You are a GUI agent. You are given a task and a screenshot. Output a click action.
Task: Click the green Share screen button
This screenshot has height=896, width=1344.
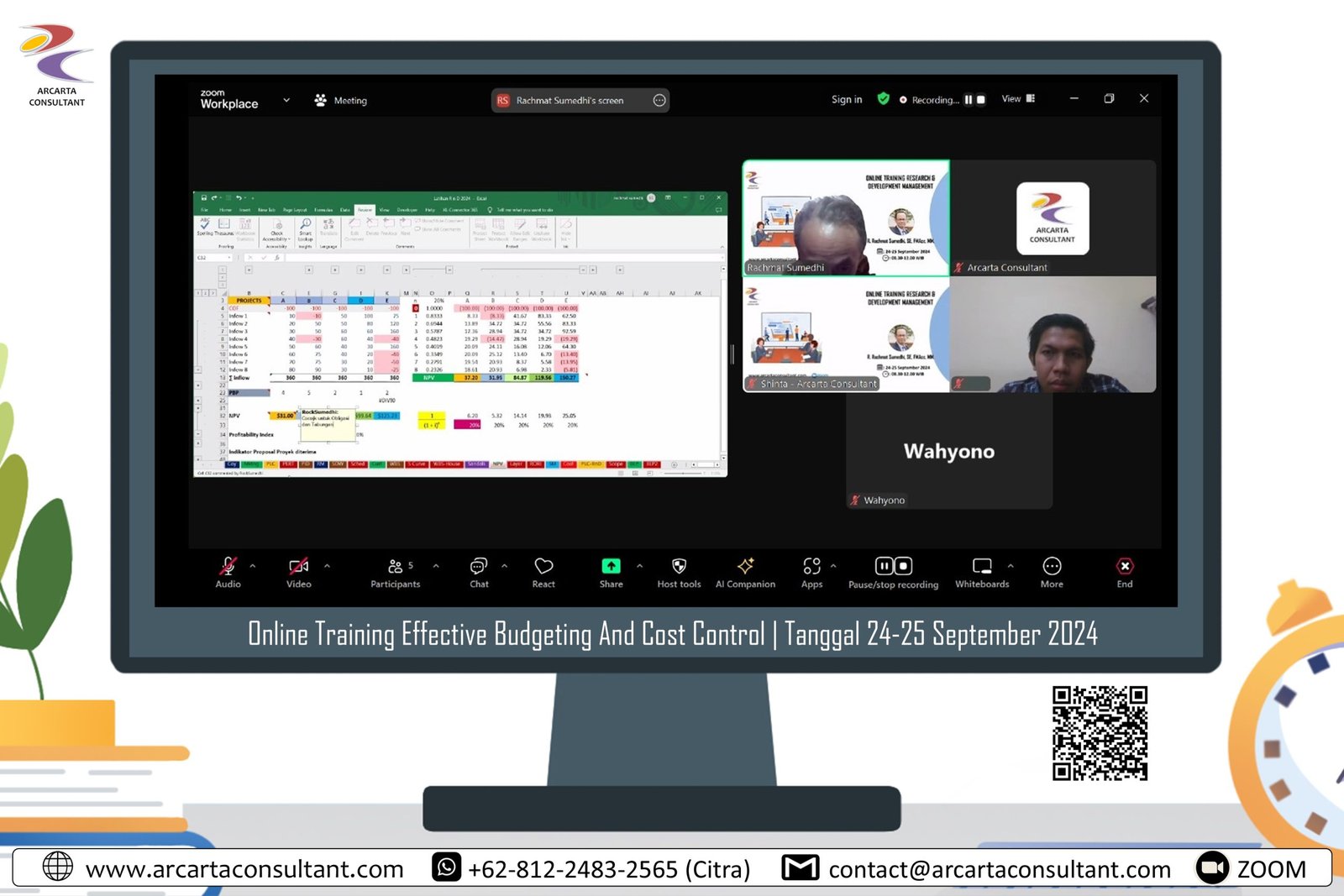click(x=611, y=571)
